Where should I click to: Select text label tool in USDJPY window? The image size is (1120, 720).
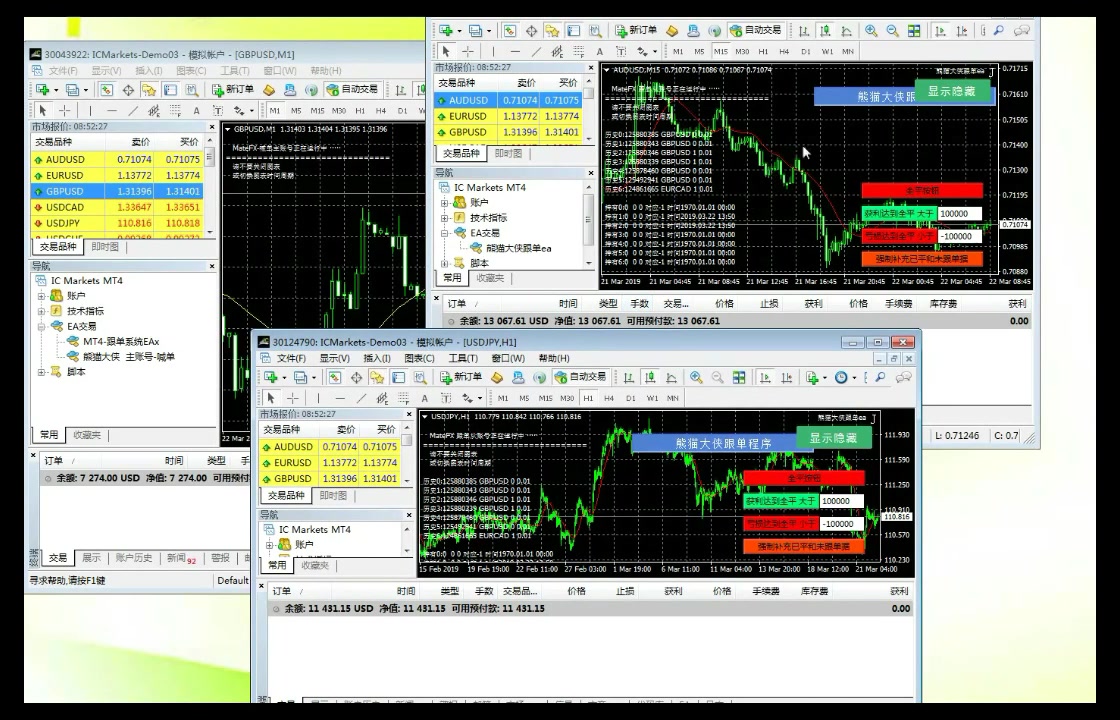click(x=446, y=398)
